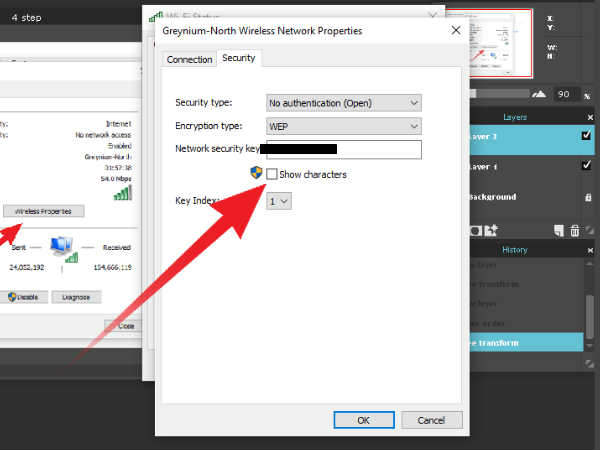Click the network computers activity icon
Image resolution: width=600 pixels, height=450 pixels.
click(x=62, y=246)
